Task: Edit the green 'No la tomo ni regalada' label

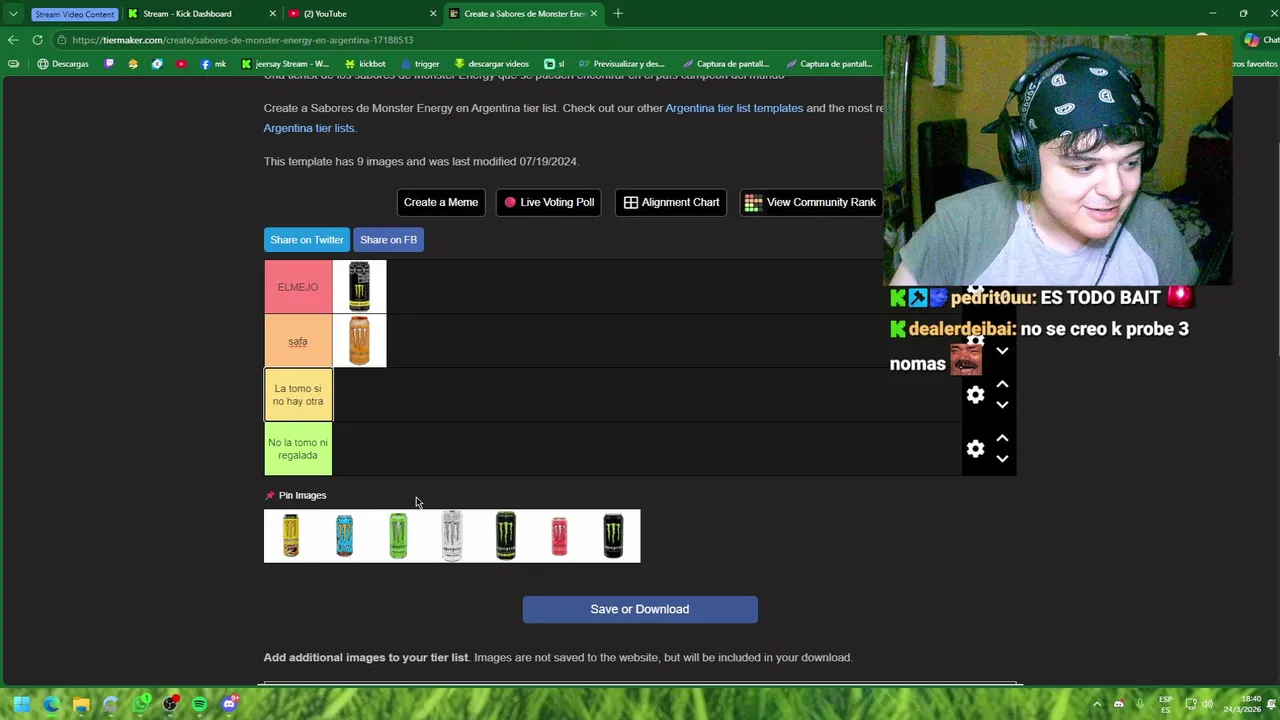Action: tap(298, 449)
